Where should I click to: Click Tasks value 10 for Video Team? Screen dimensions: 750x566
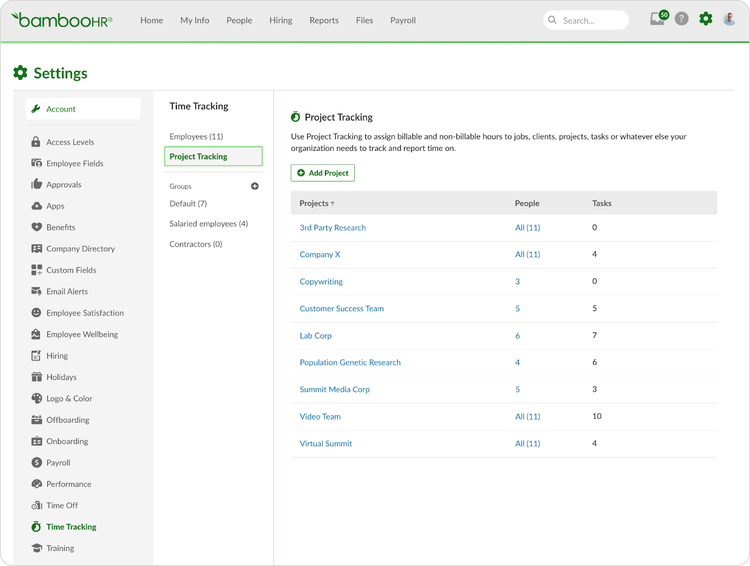click(x=597, y=416)
